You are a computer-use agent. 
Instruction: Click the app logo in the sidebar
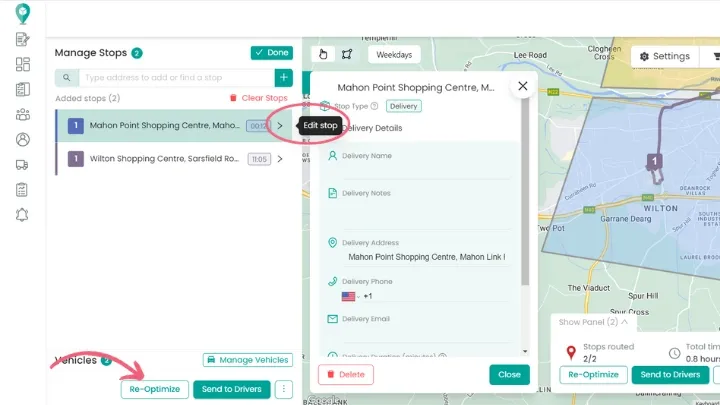point(22,14)
